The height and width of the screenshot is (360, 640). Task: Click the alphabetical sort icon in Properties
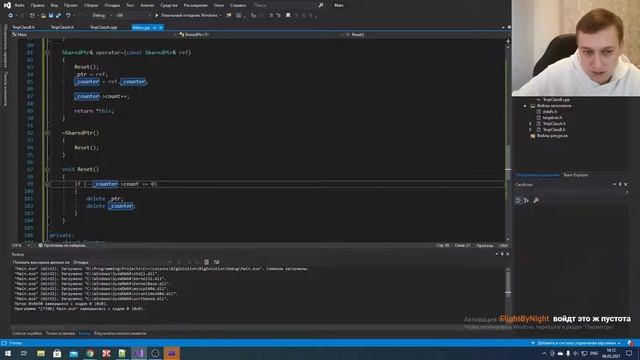pyautogui.click(x=527, y=200)
